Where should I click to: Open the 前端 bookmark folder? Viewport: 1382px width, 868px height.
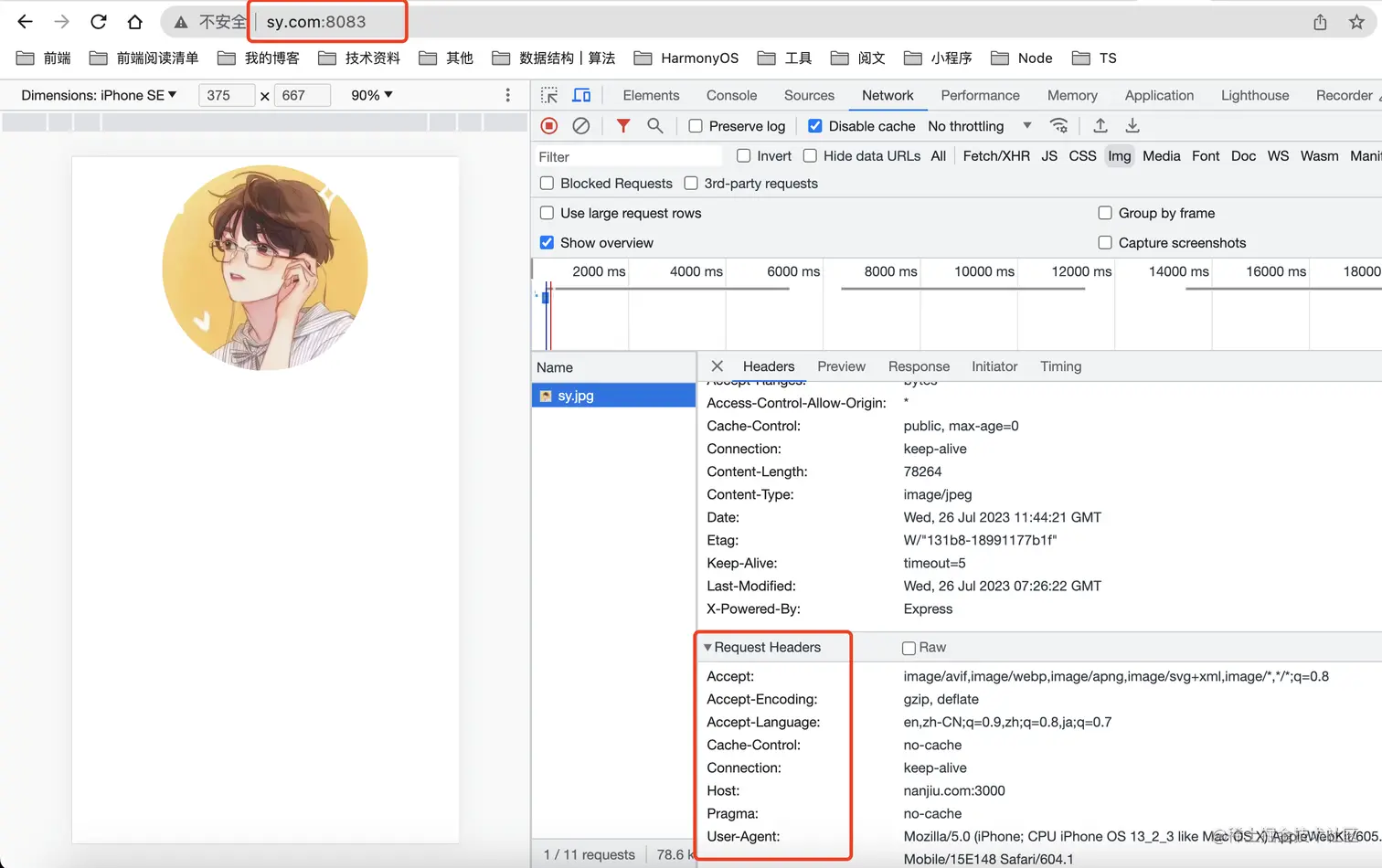tap(44, 58)
